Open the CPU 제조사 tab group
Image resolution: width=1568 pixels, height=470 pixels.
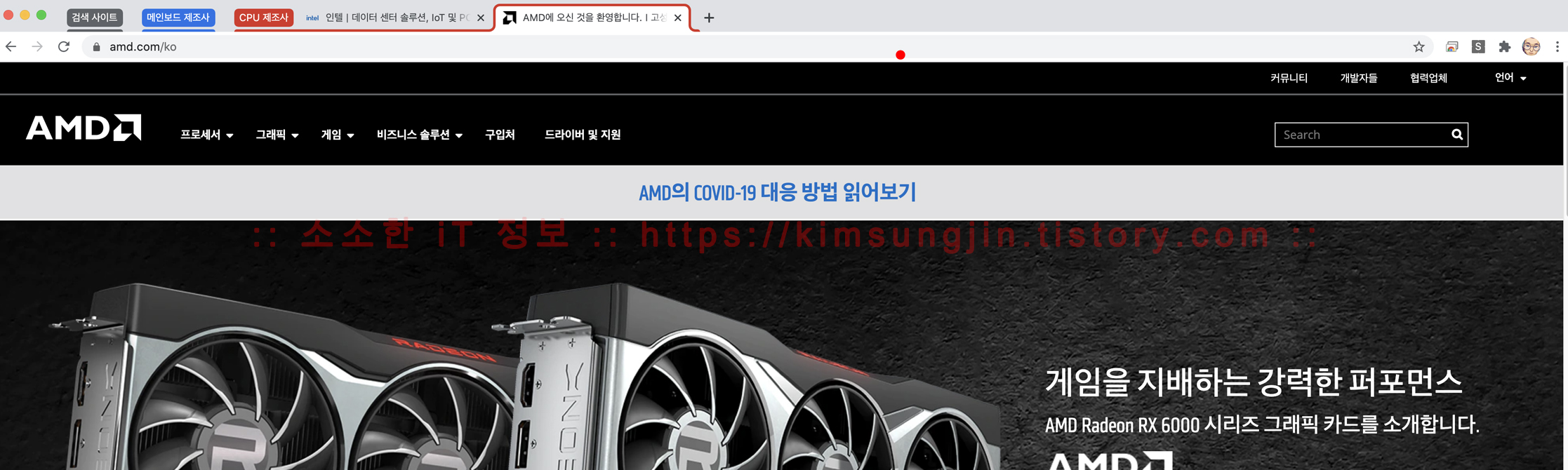coord(264,18)
